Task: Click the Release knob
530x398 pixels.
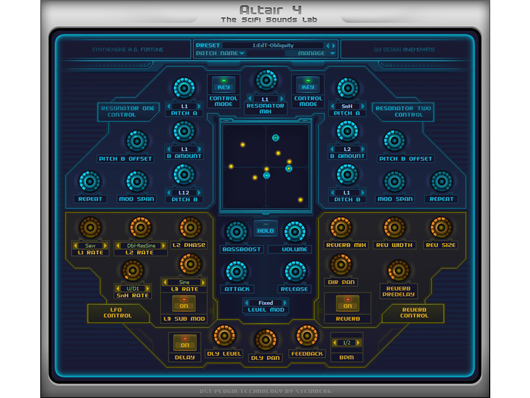Action: [x=295, y=272]
